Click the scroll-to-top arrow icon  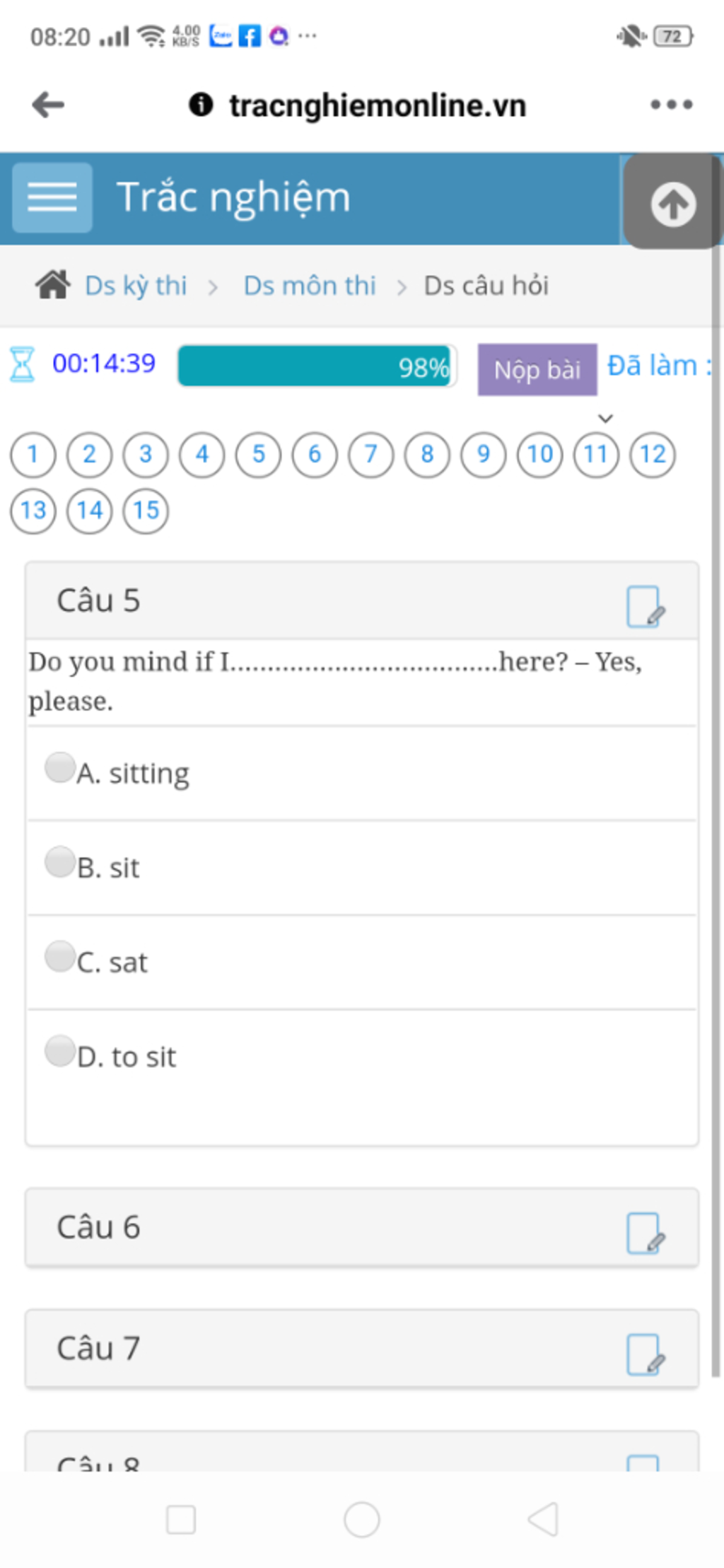pyautogui.click(x=672, y=204)
